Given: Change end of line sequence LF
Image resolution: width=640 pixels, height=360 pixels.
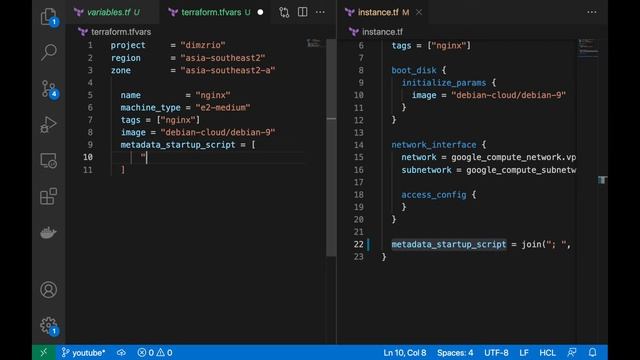Looking at the screenshot, I should tap(524, 353).
